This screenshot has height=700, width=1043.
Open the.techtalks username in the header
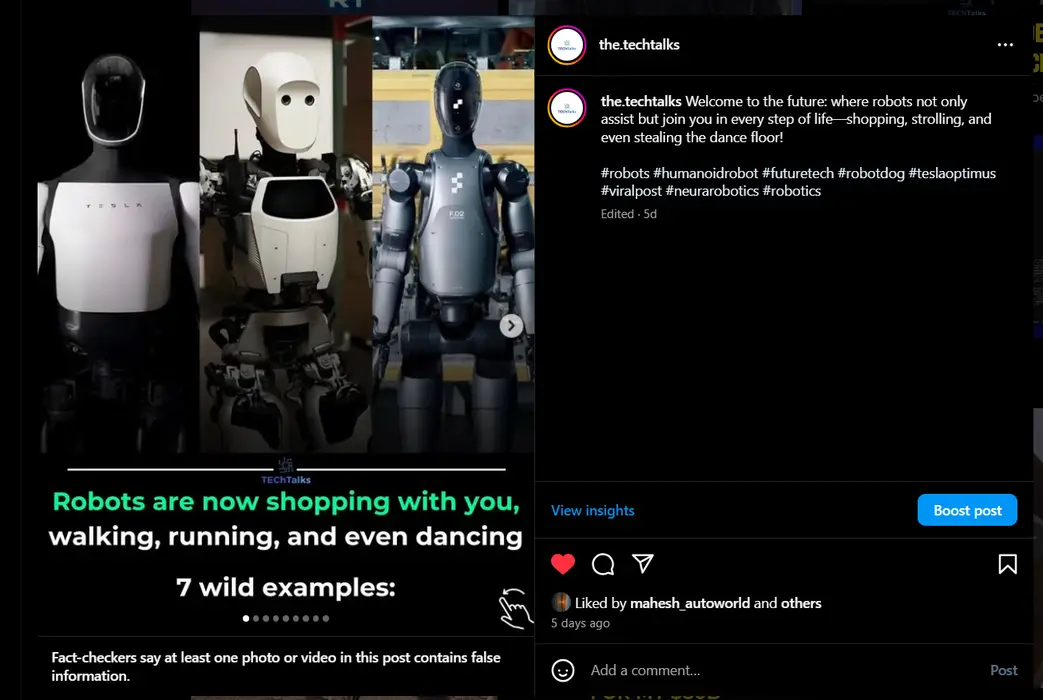click(639, 45)
